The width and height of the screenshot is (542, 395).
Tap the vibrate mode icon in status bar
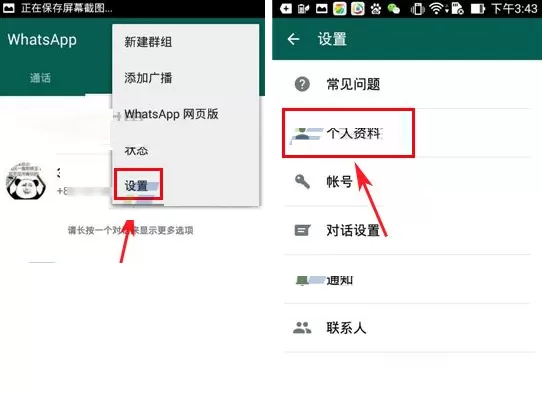(x=417, y=9)
